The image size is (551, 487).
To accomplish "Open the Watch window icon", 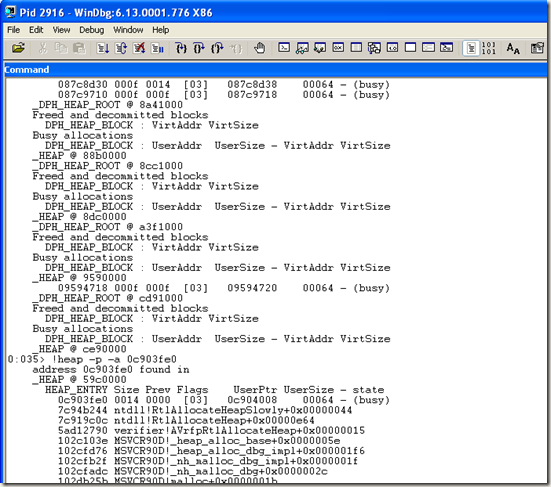I will [x=302, y=47].
